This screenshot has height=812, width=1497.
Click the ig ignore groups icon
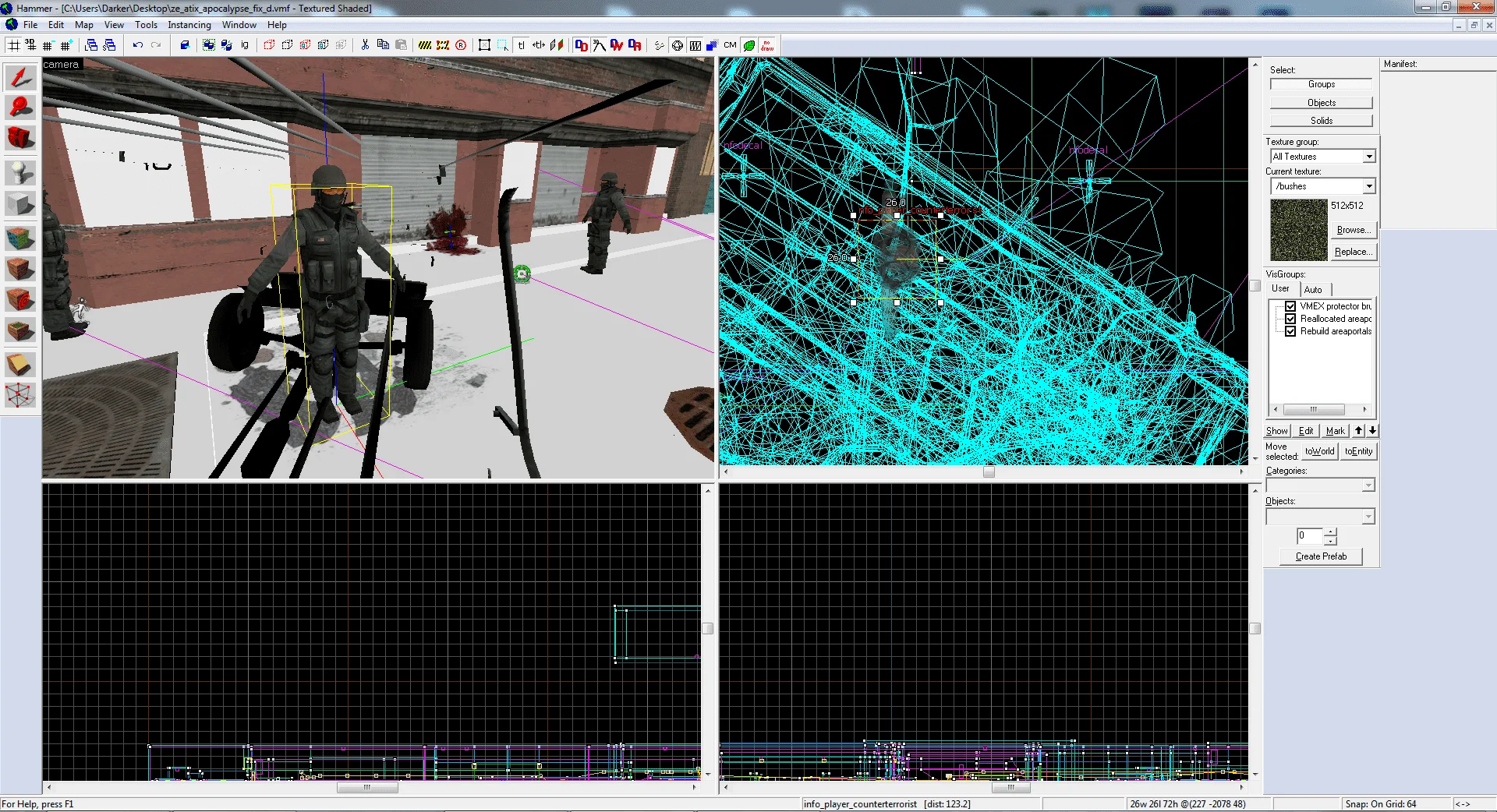point(245,45)
